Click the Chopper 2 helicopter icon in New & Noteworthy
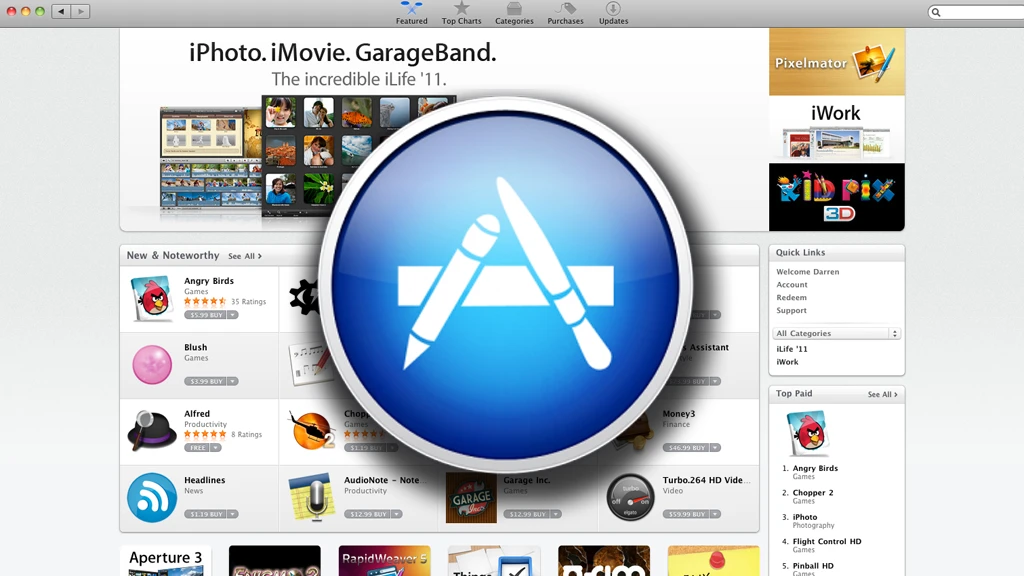The width and height of the screenshot is (1024, 576). coord(312,431)
